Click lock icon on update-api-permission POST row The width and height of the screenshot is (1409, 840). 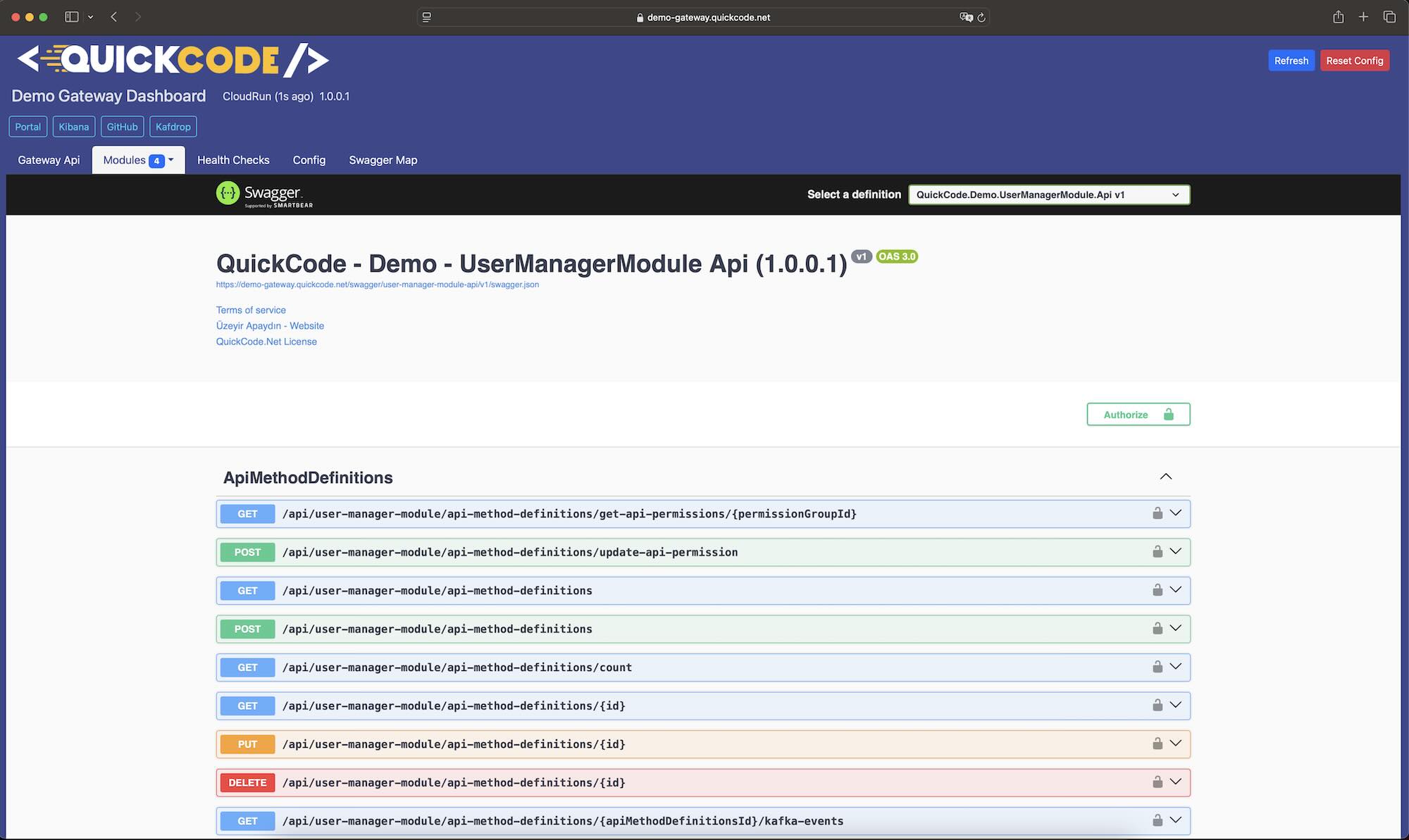(1157, 552)
